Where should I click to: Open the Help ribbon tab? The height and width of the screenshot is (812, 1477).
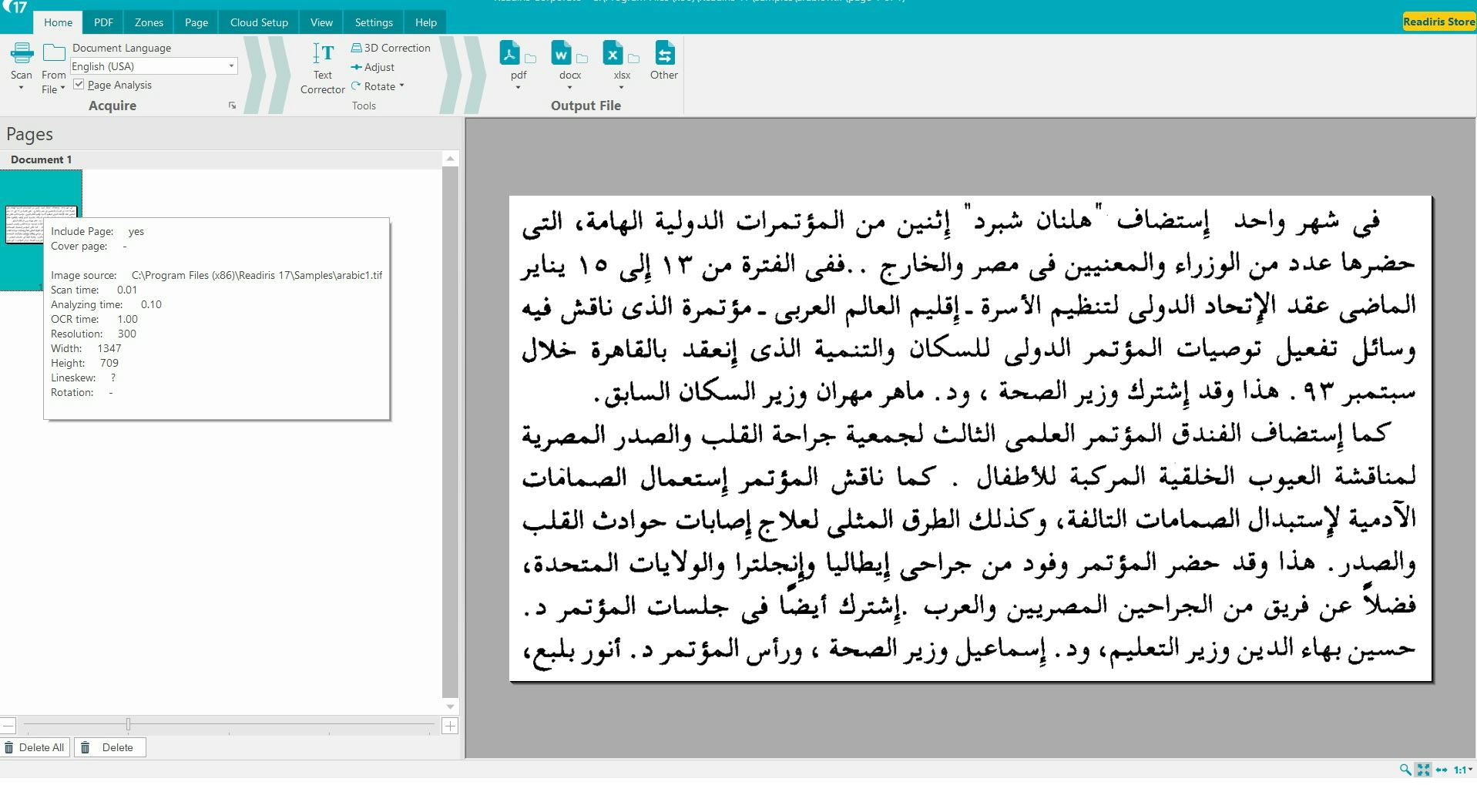point(425,22)
